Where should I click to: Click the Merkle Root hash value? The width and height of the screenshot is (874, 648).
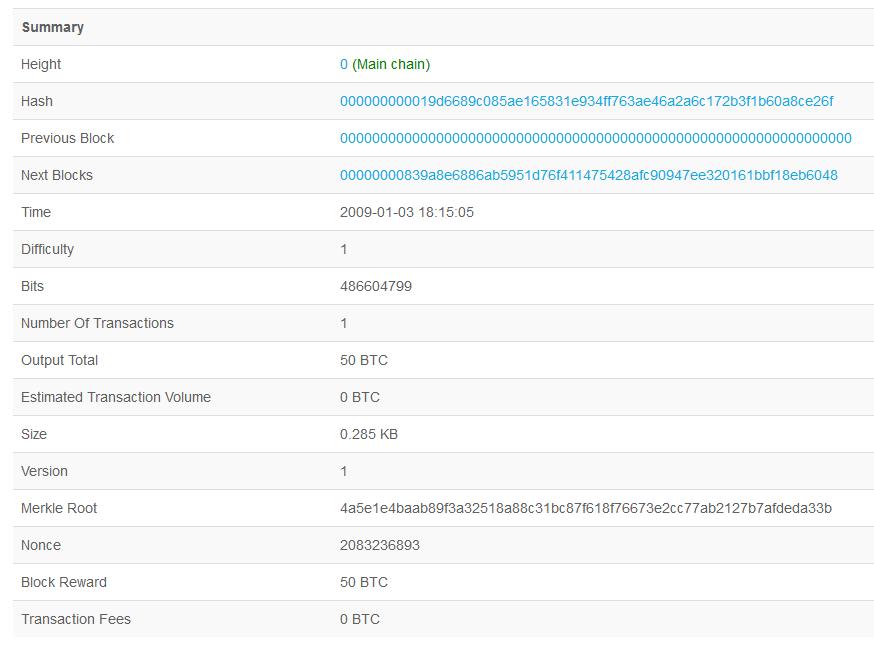pos(585,508)
